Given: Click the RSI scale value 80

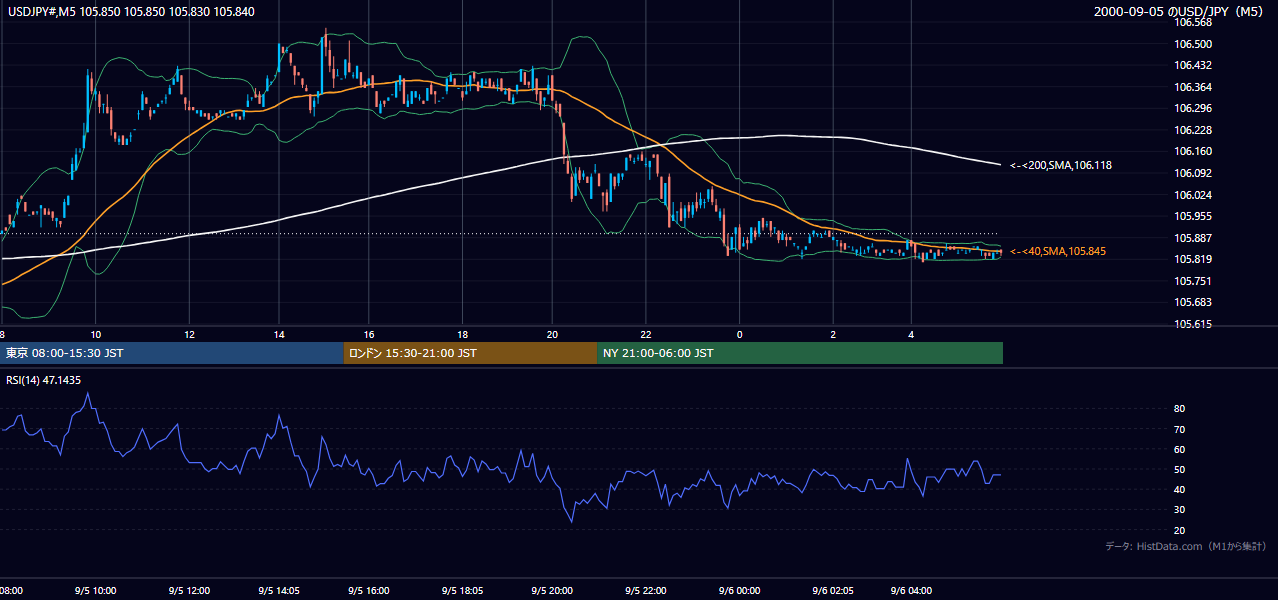Looking at the screenshot, I should point(1180,409).
